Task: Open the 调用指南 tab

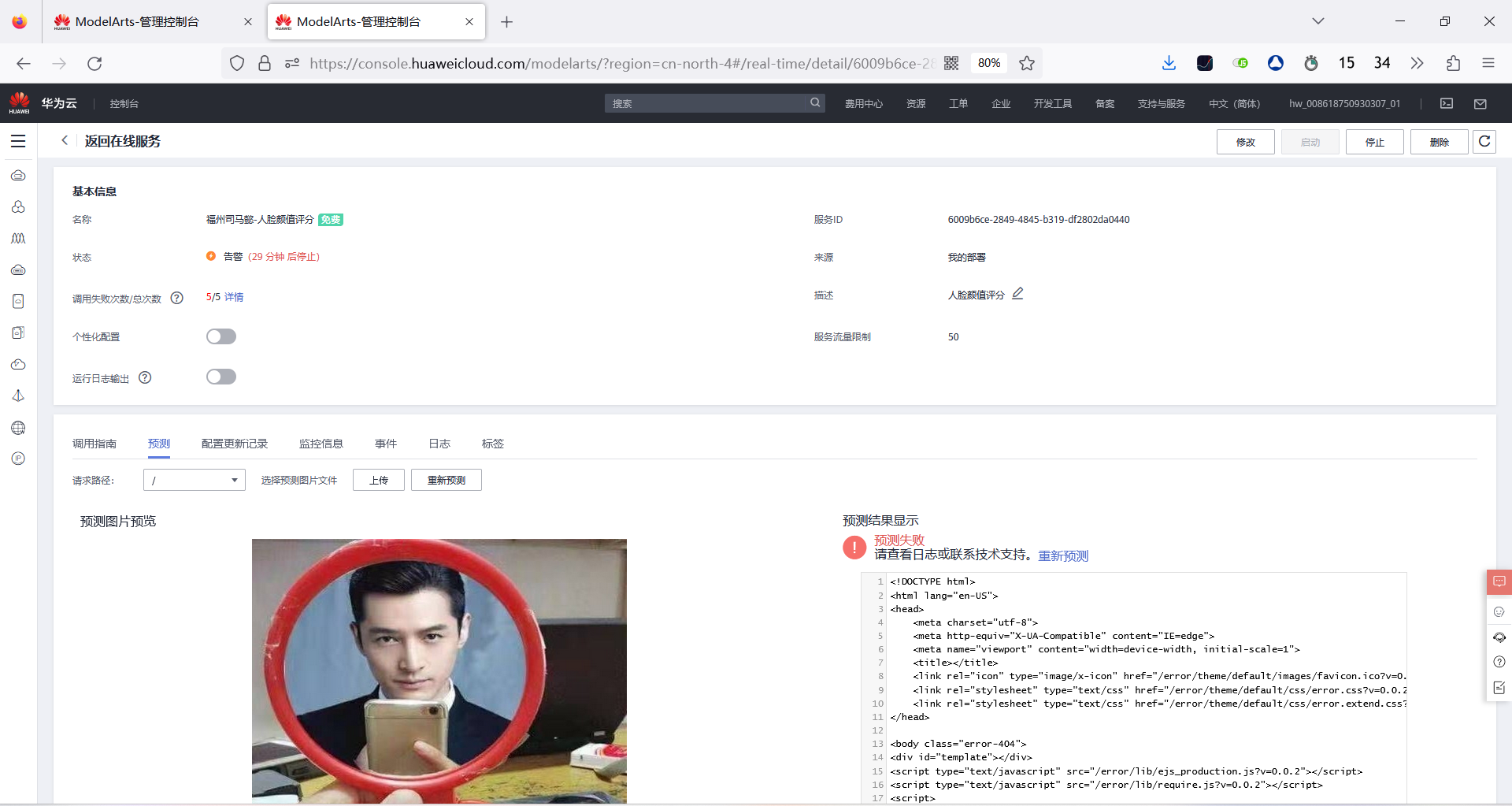Action: (x=95, y=444)
